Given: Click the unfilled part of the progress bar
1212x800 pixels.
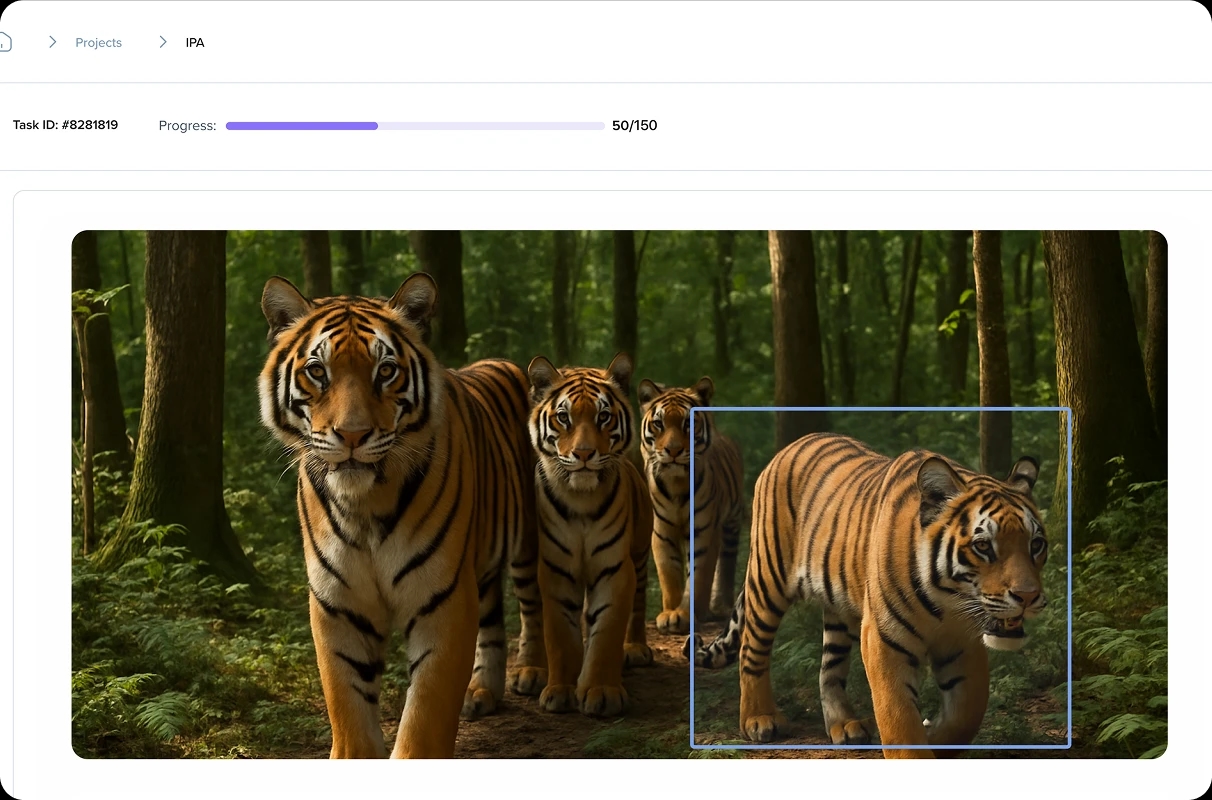Looking at the screenshot, I should click(x=490, y=126).
